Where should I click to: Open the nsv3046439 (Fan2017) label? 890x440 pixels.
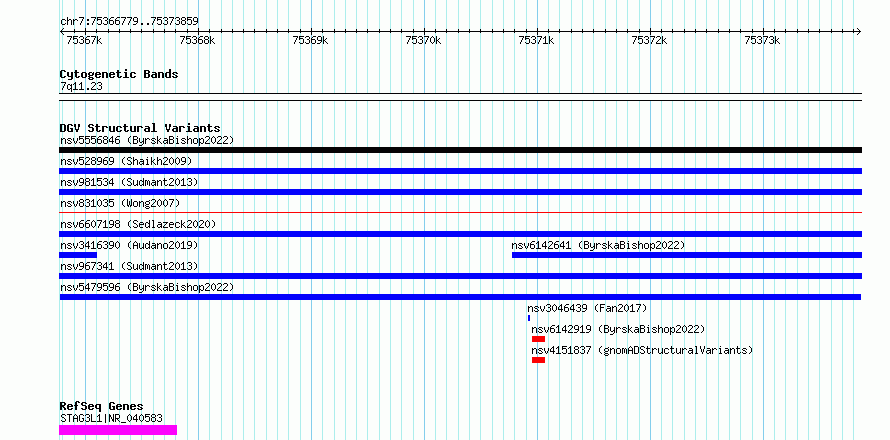tap(587, 308)
